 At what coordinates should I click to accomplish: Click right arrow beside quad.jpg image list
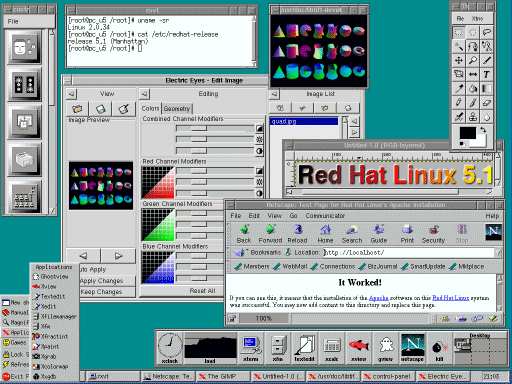click(x=355, y=133)
